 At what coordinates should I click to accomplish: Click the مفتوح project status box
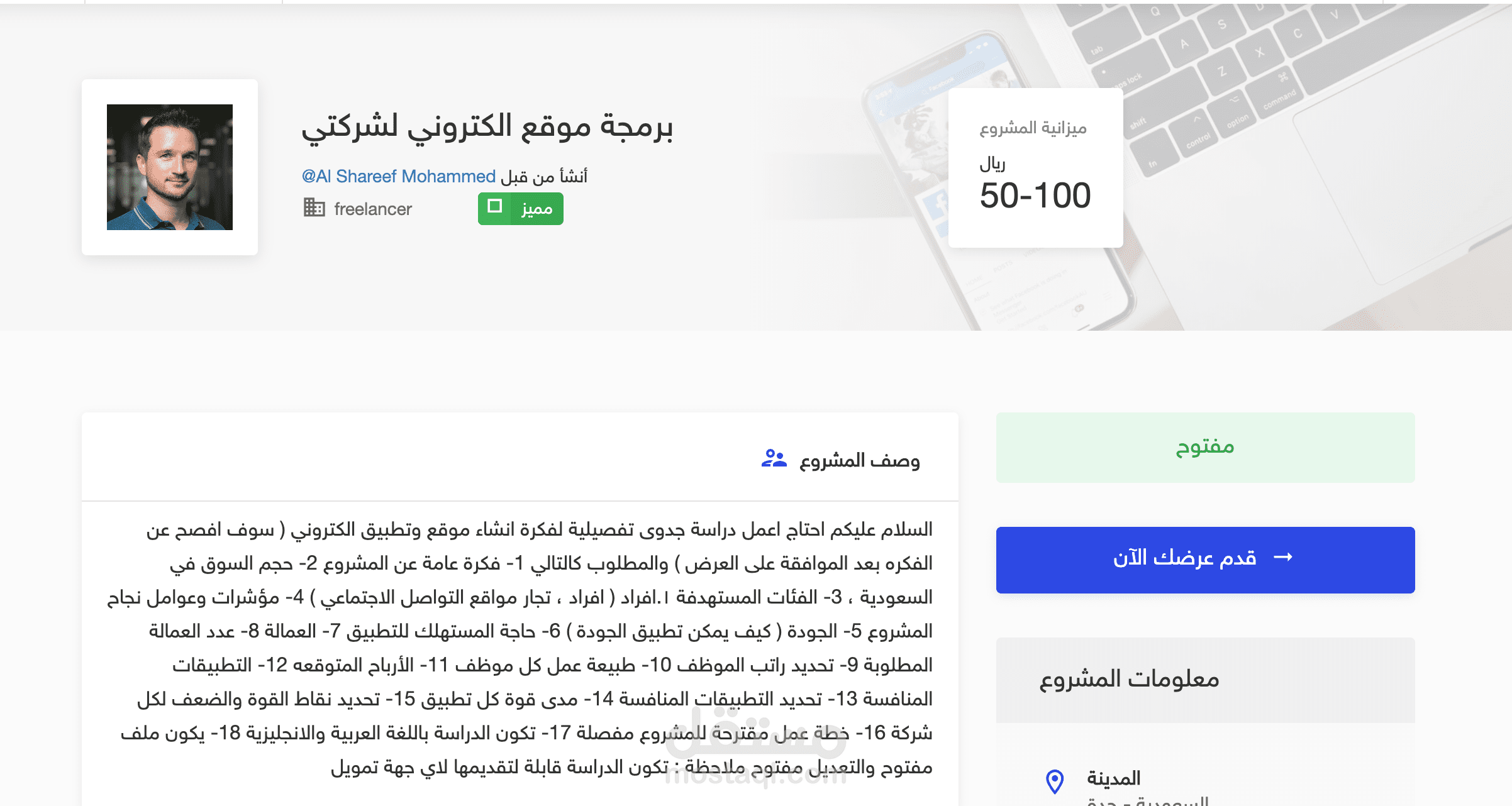point(1204,448)
